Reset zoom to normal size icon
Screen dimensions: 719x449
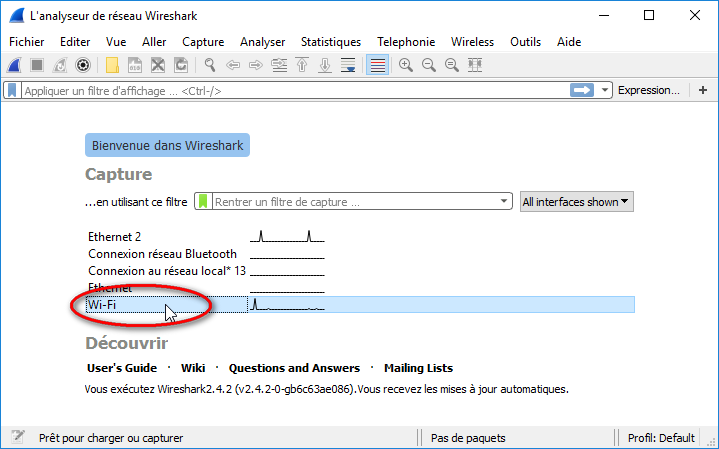(452, 65)
